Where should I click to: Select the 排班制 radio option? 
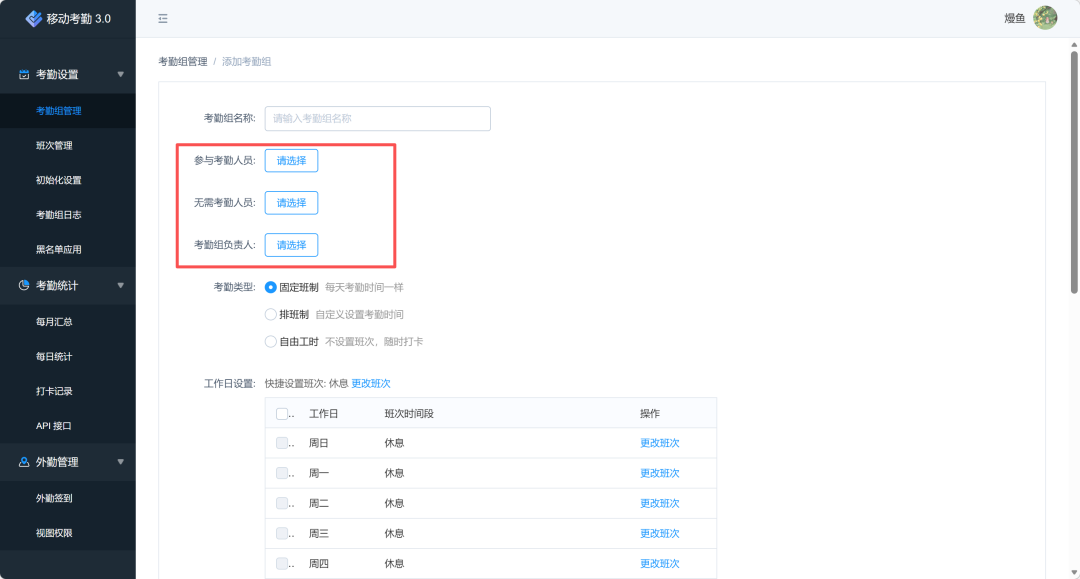pos(271,314)
